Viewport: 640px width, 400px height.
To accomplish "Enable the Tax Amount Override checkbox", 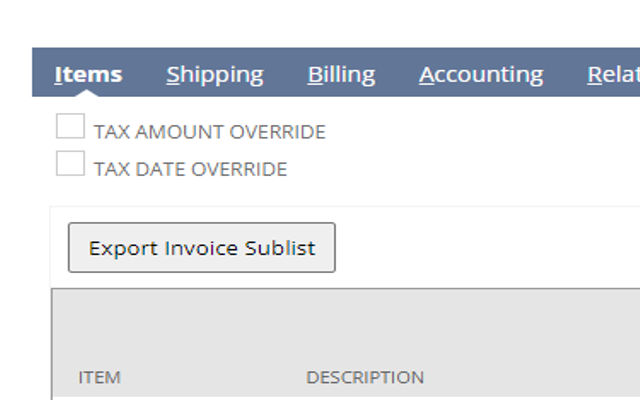I will [71, 126].
